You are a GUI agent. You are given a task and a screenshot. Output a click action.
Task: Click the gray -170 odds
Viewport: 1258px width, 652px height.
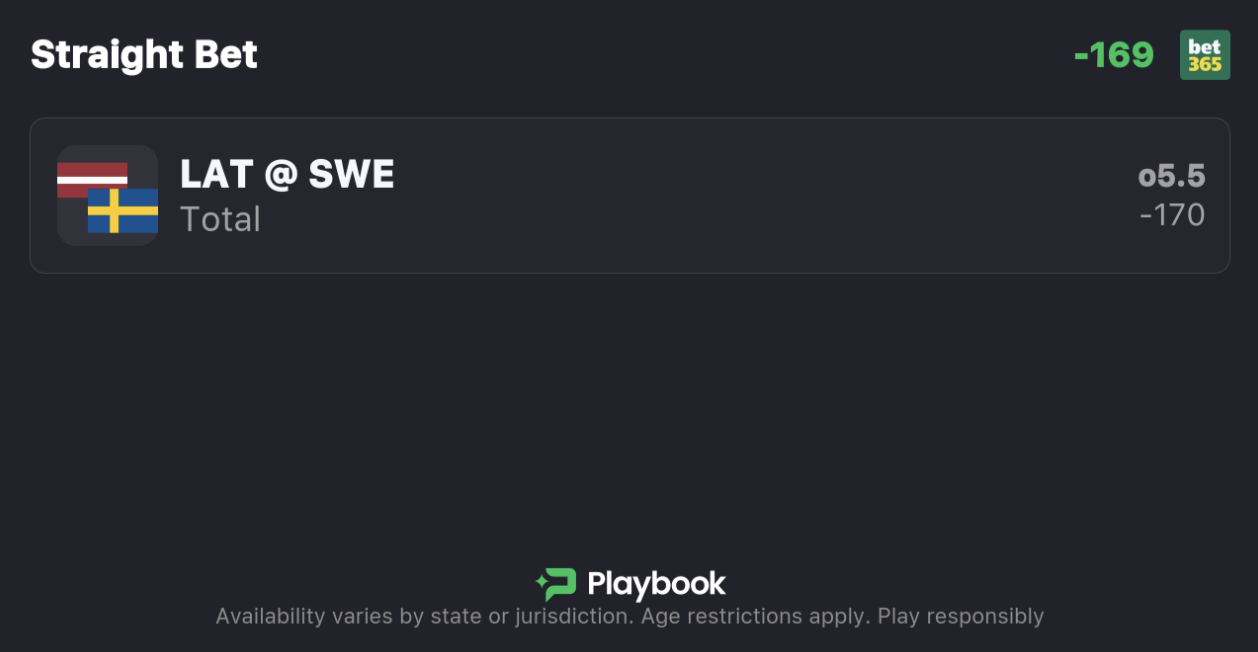click(1172, 215)
